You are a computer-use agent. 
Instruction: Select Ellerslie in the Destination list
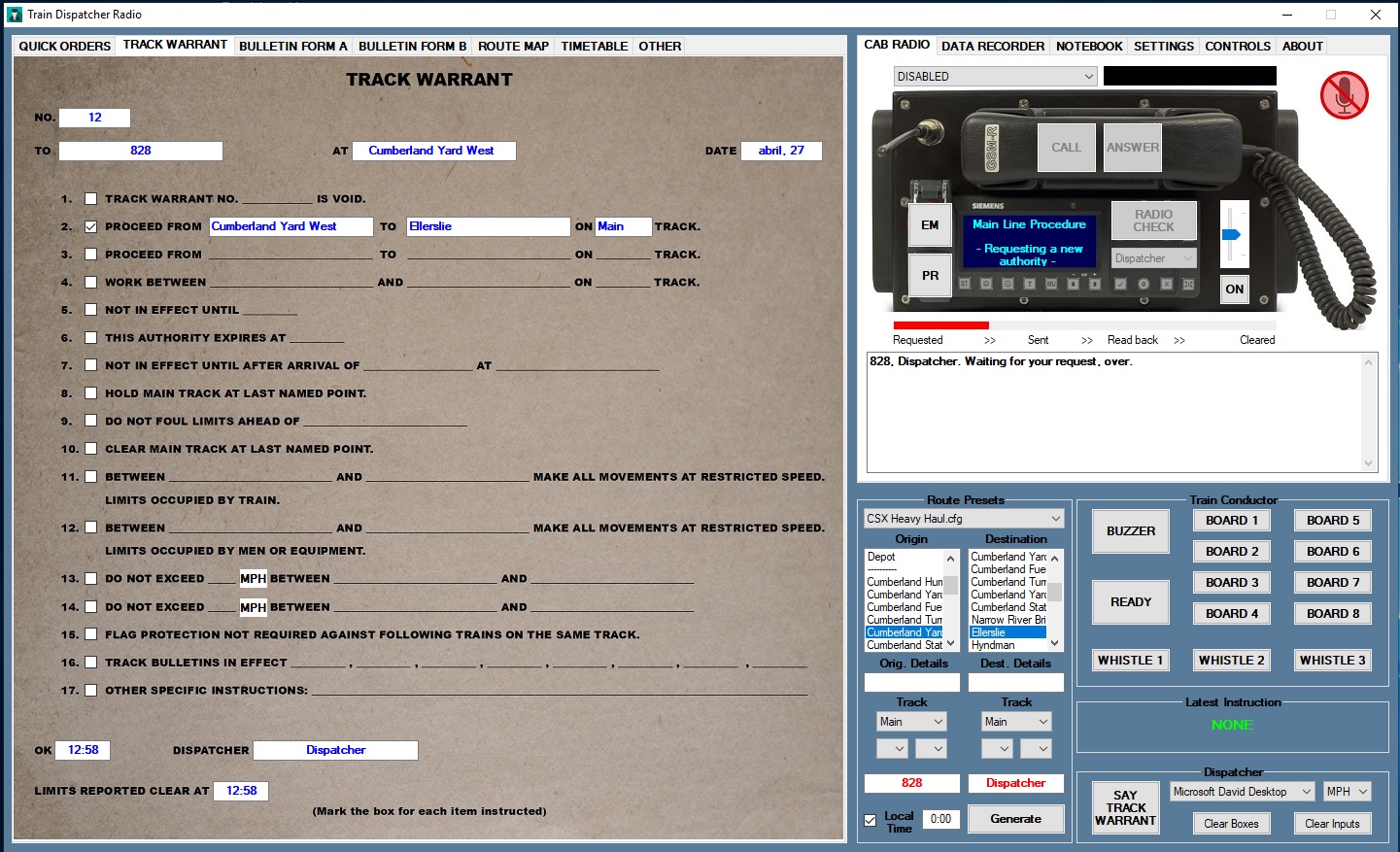coord(1007,632)
